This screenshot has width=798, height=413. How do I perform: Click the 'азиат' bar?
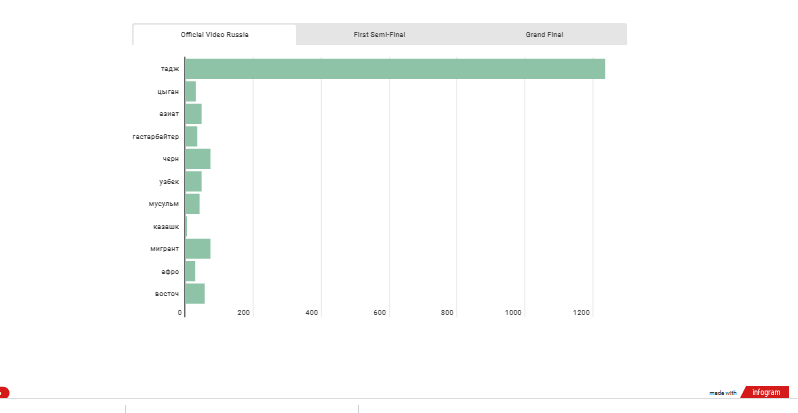point(193,114)
